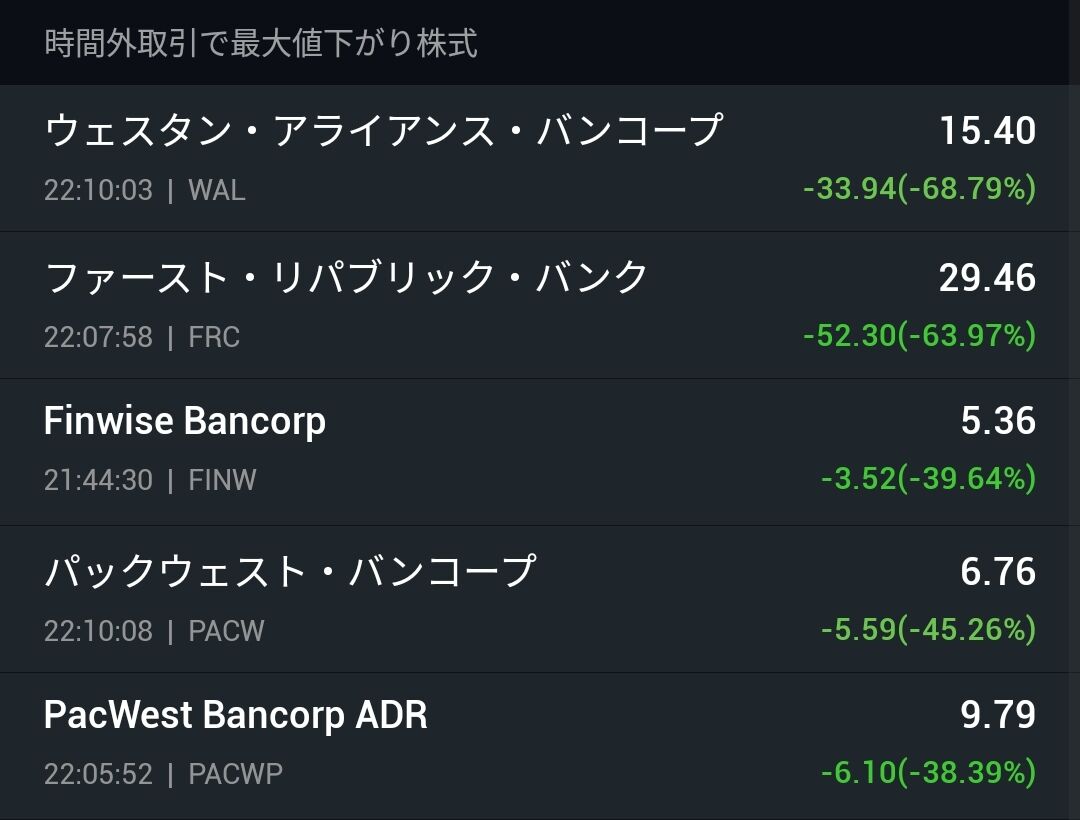Select the FRC ticker symbol
Viewport: 1080px width, 820px height.
click(x=214, y=337)
